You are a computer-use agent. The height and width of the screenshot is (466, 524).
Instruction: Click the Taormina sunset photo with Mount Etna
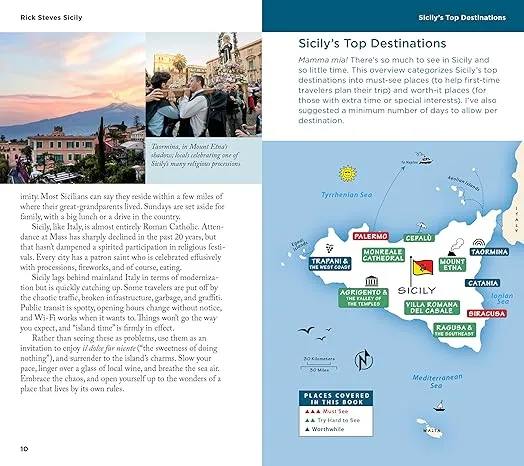tap(73, 108)
